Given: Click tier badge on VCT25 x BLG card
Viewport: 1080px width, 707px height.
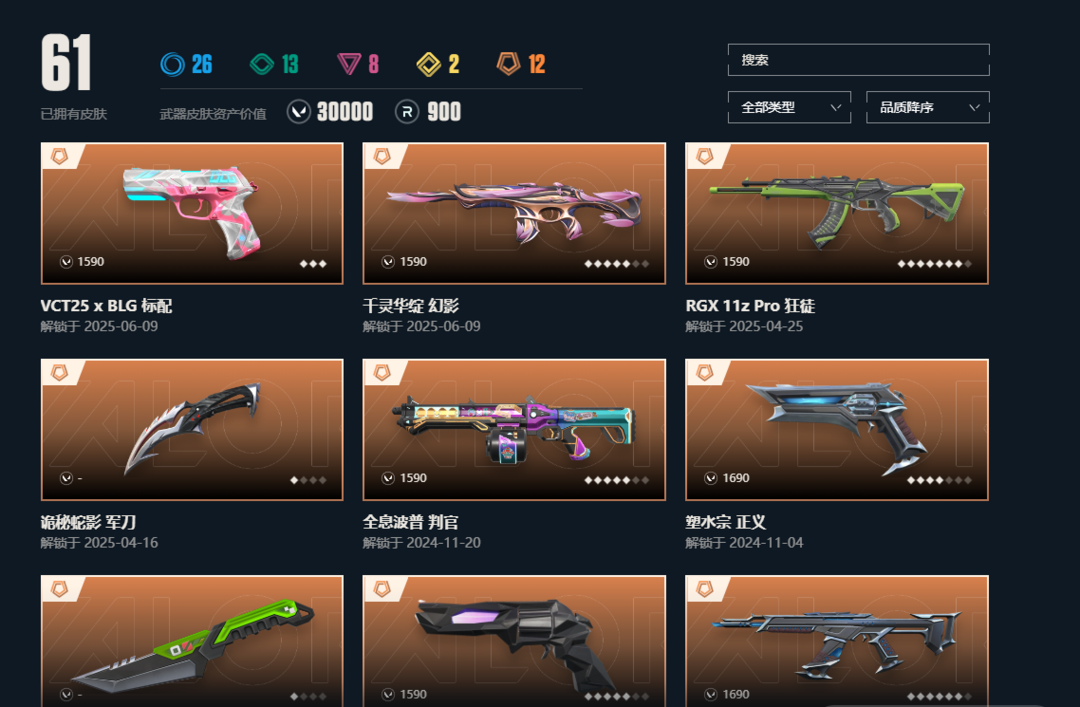Looking at the screenshot, I should pyautogui.click(x=60, y=156).
